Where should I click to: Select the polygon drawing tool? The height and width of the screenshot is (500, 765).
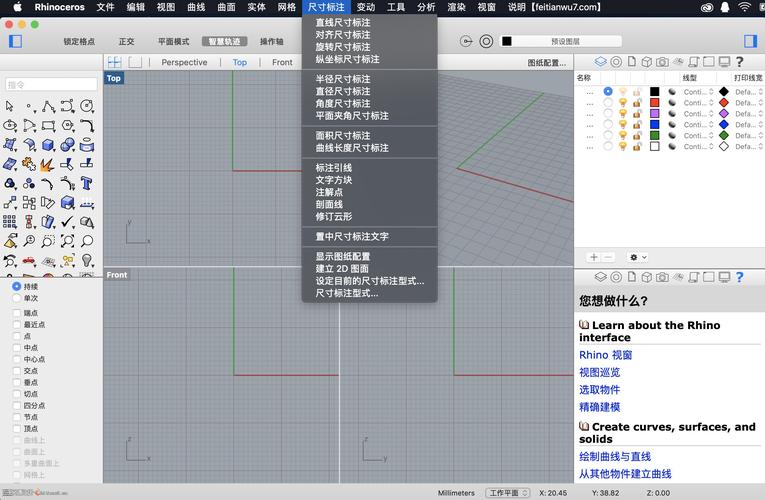tap(67, 125)
